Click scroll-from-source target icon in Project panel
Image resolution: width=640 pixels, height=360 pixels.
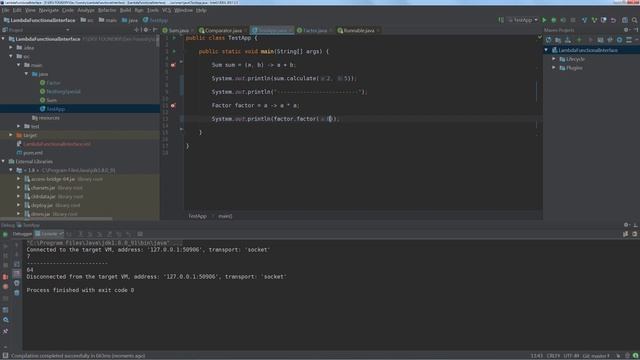pyautogui.click(x=136, y=30)
